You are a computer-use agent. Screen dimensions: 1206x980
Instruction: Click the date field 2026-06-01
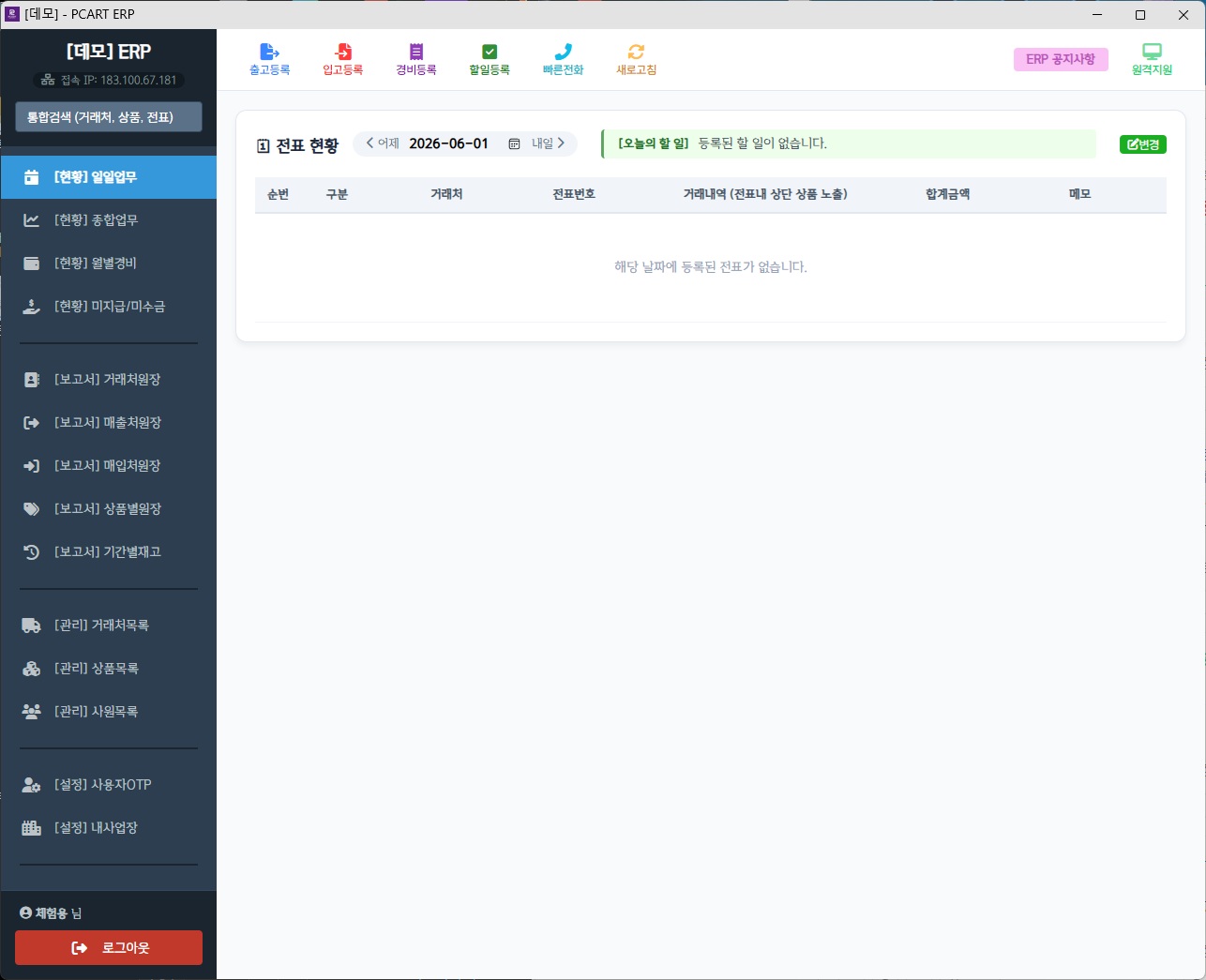tap(449, 143)
